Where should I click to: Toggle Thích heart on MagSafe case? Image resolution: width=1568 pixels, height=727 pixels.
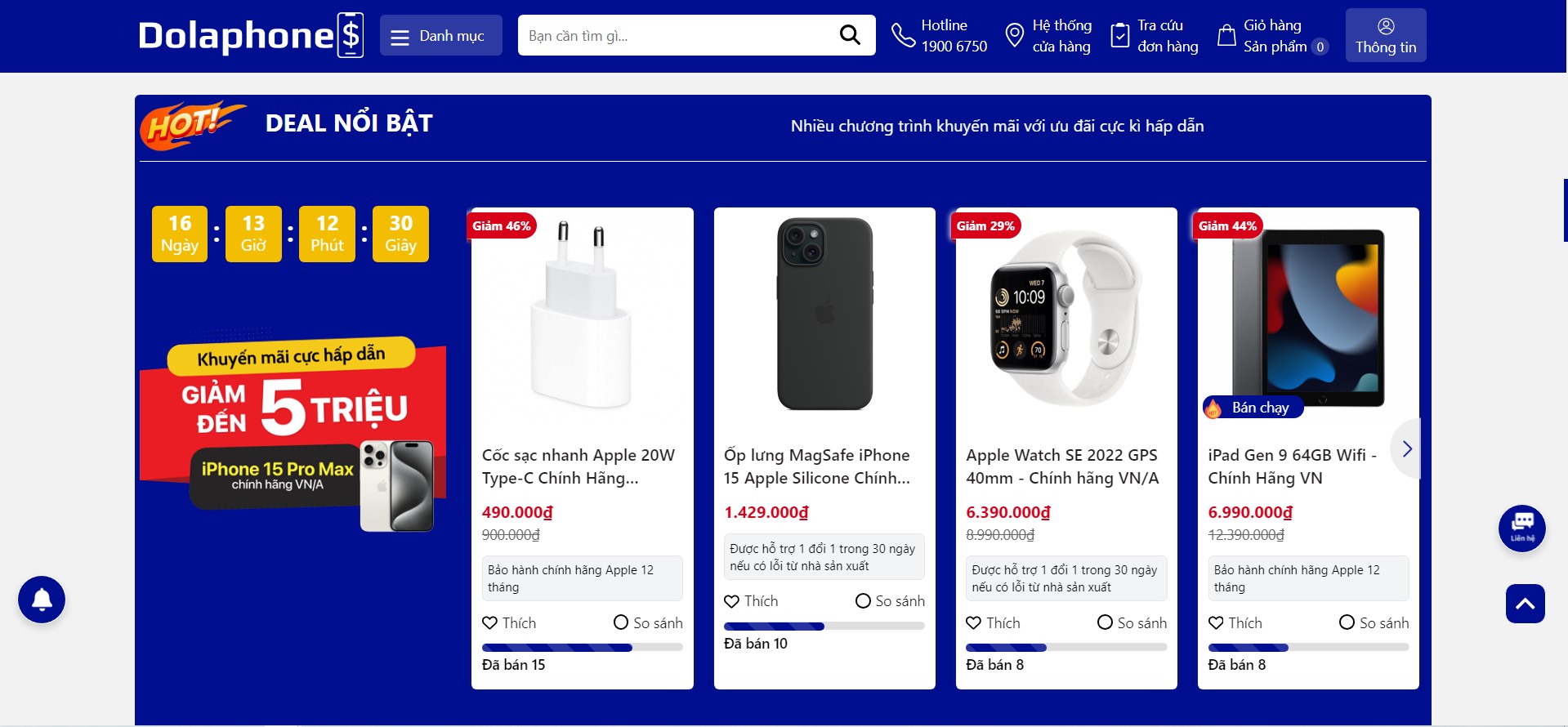(732, 601)
